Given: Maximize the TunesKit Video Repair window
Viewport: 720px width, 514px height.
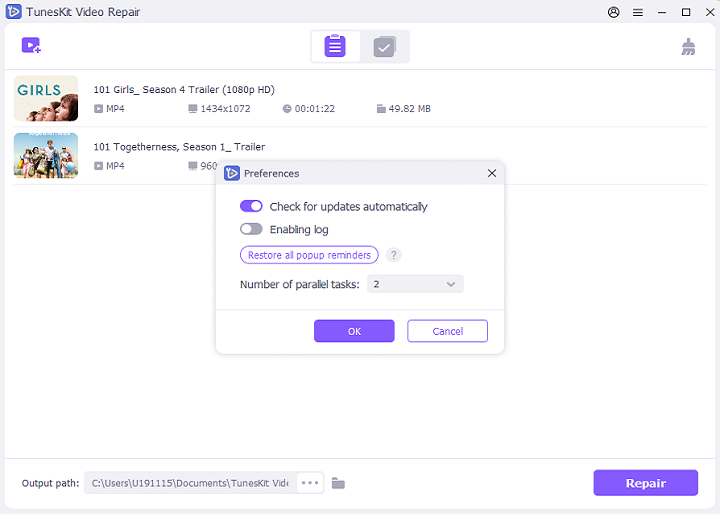Looking at the screenshot, I should [686, 12].
